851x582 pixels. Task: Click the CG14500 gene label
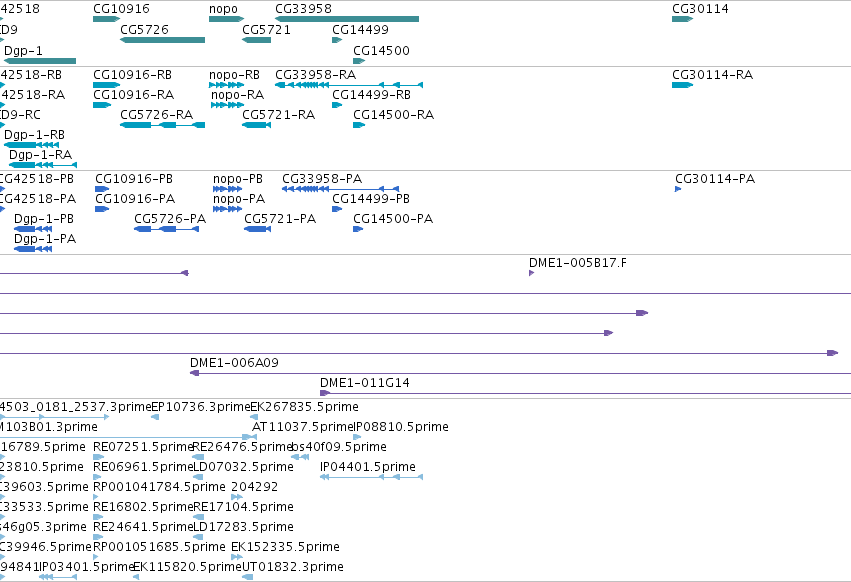(382, 50)
